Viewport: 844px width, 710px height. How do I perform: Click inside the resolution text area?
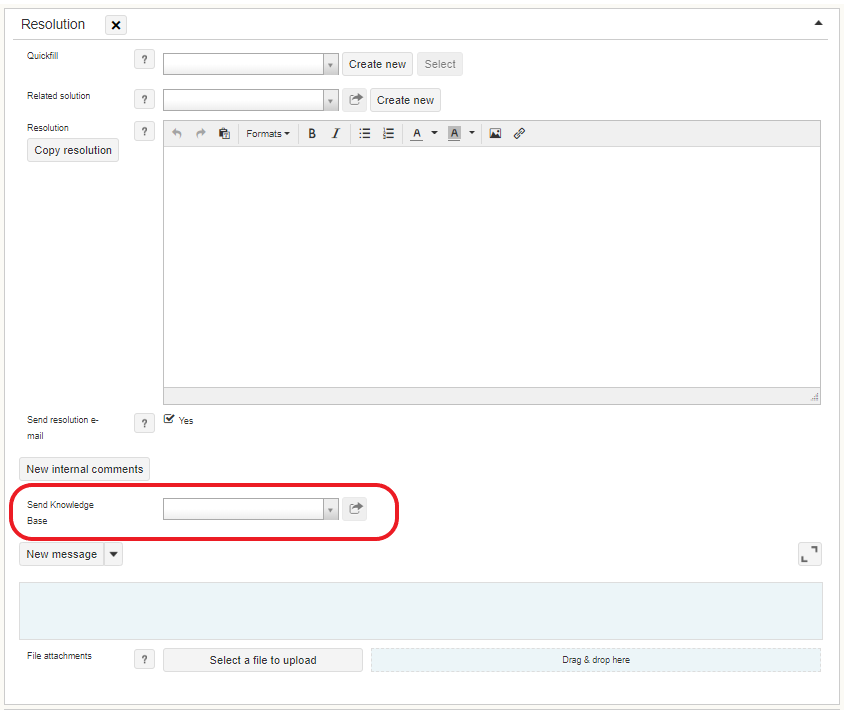coord(491,266)
